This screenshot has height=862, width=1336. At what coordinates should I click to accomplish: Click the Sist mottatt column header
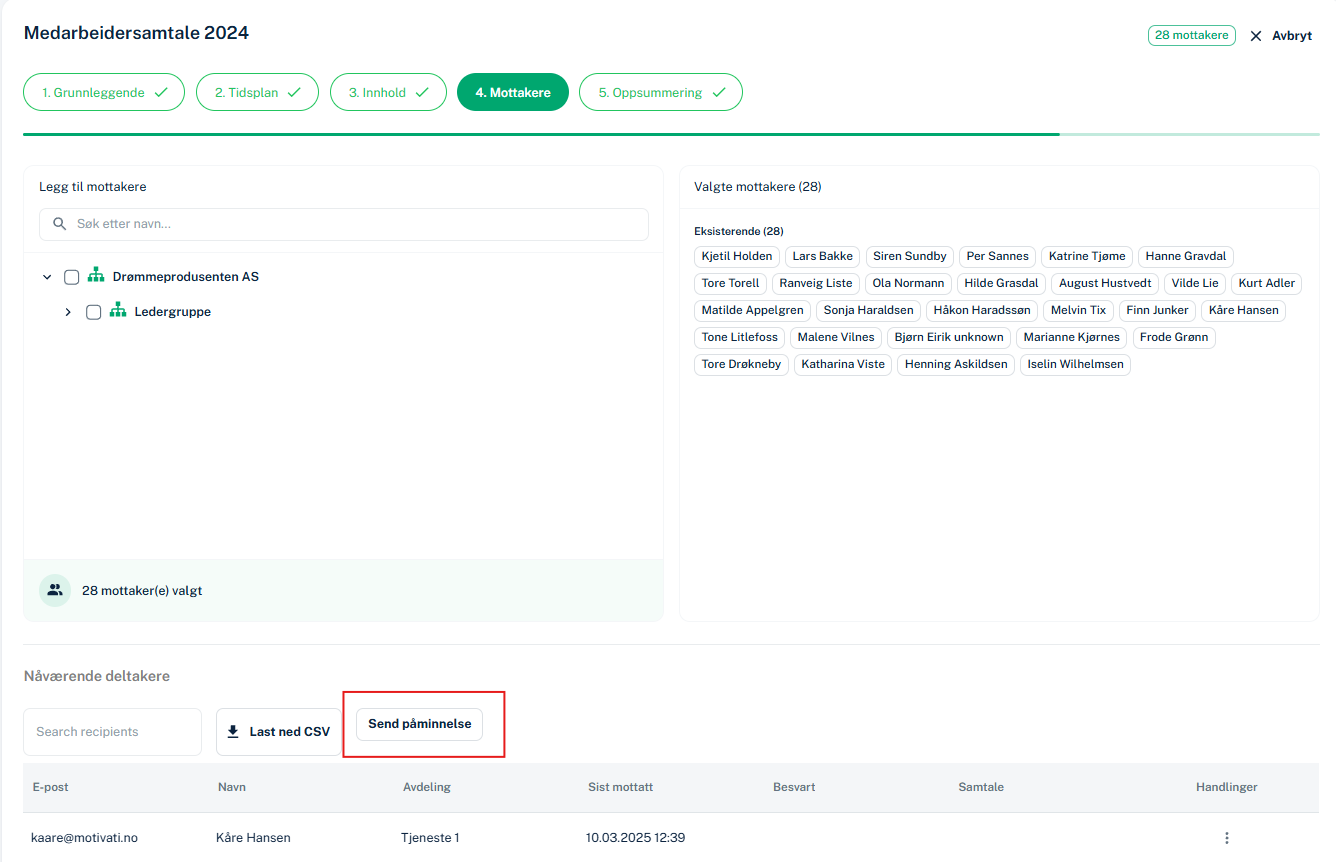[620, 787]
